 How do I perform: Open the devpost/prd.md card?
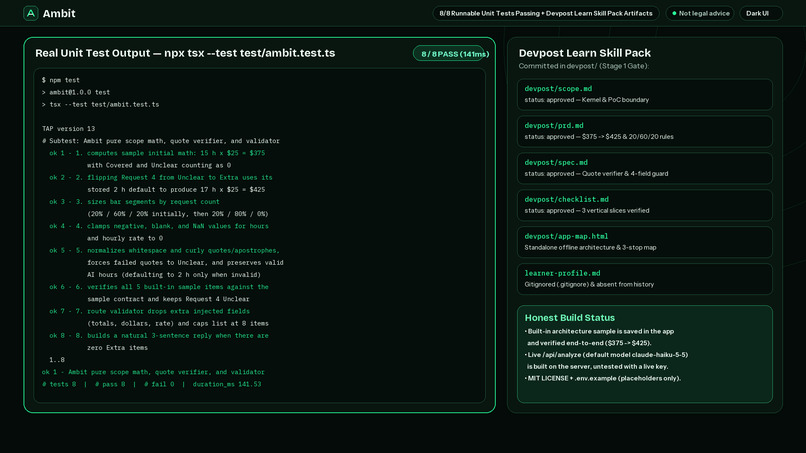(645, 131)
